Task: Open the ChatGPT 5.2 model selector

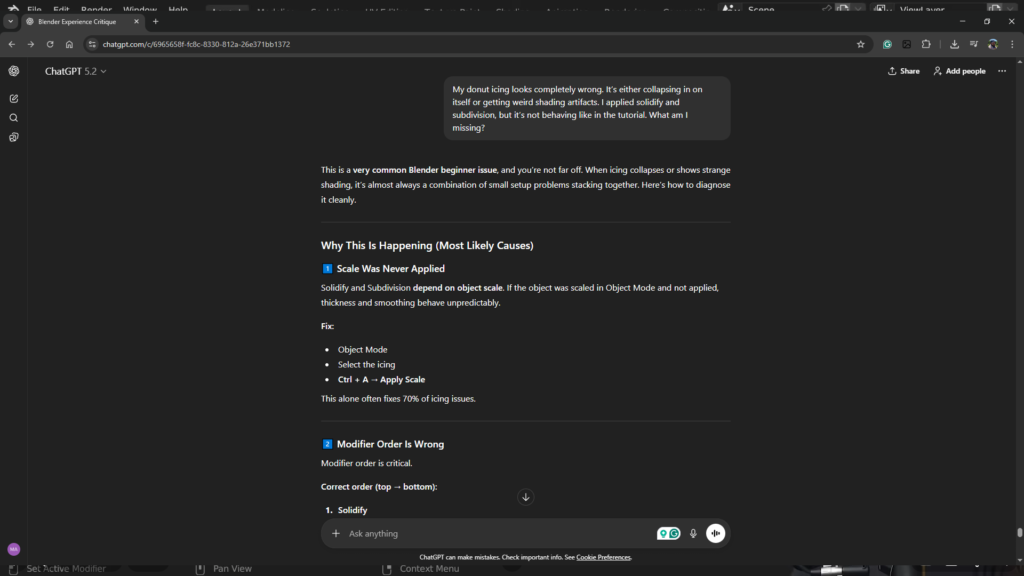Action: pyautogui.click(x=75, y=71)
